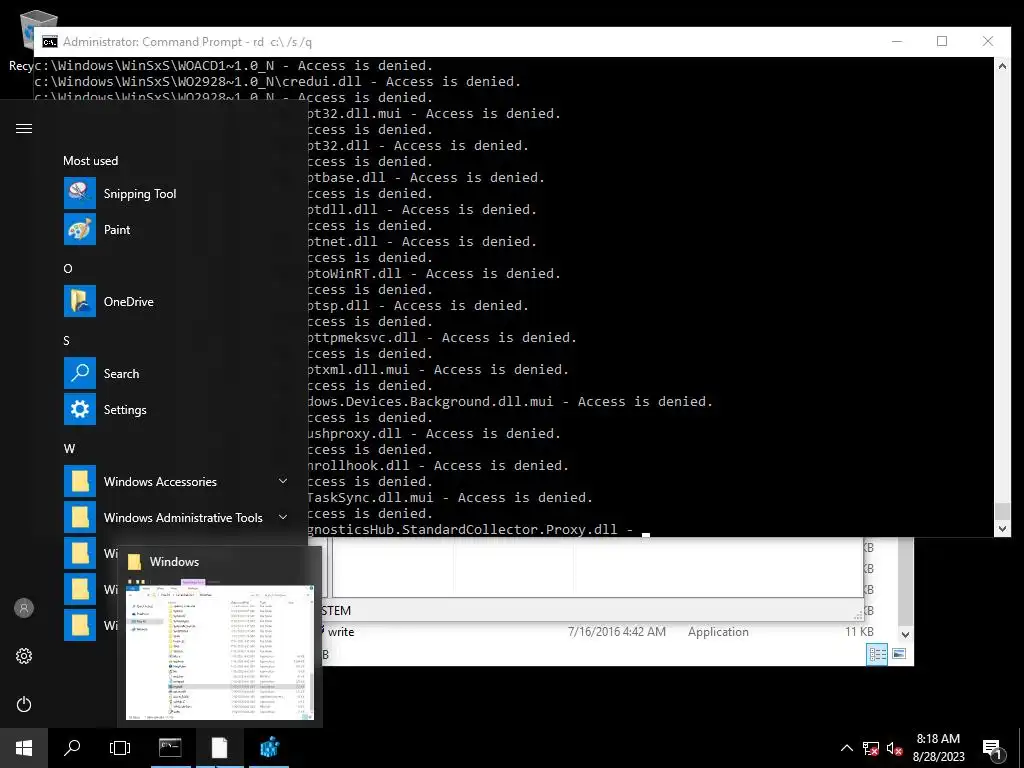
Task: Expand the Windows Accessories folder
Action: pos(283,481)
